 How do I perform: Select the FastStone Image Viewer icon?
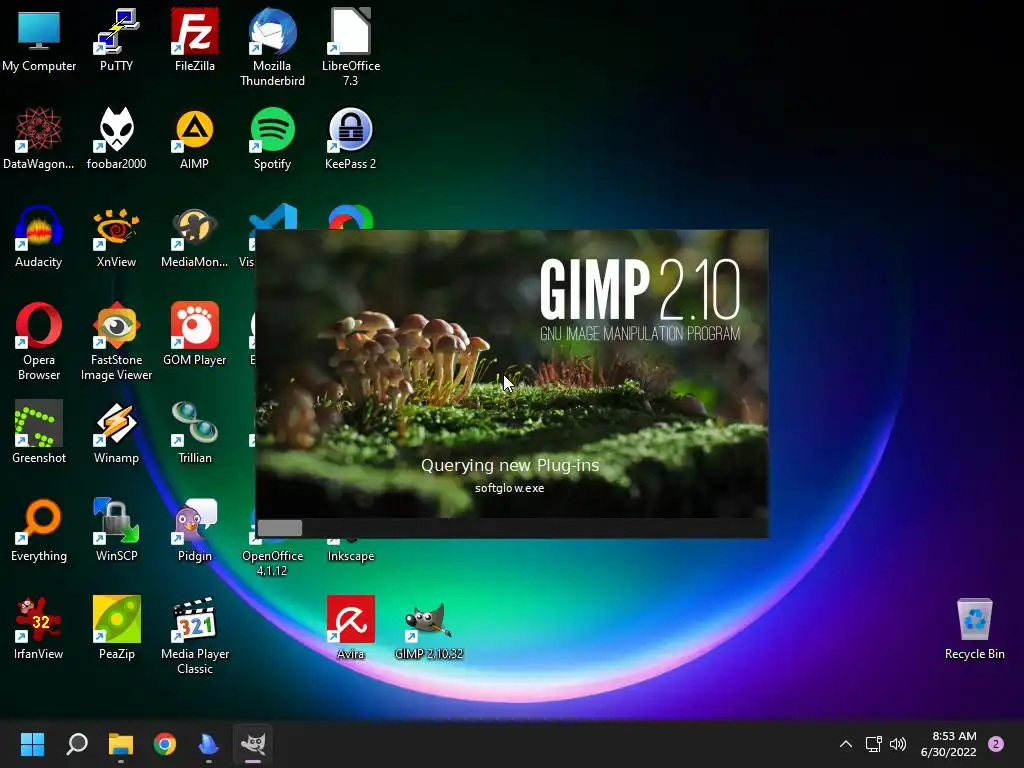click(116, 341)
